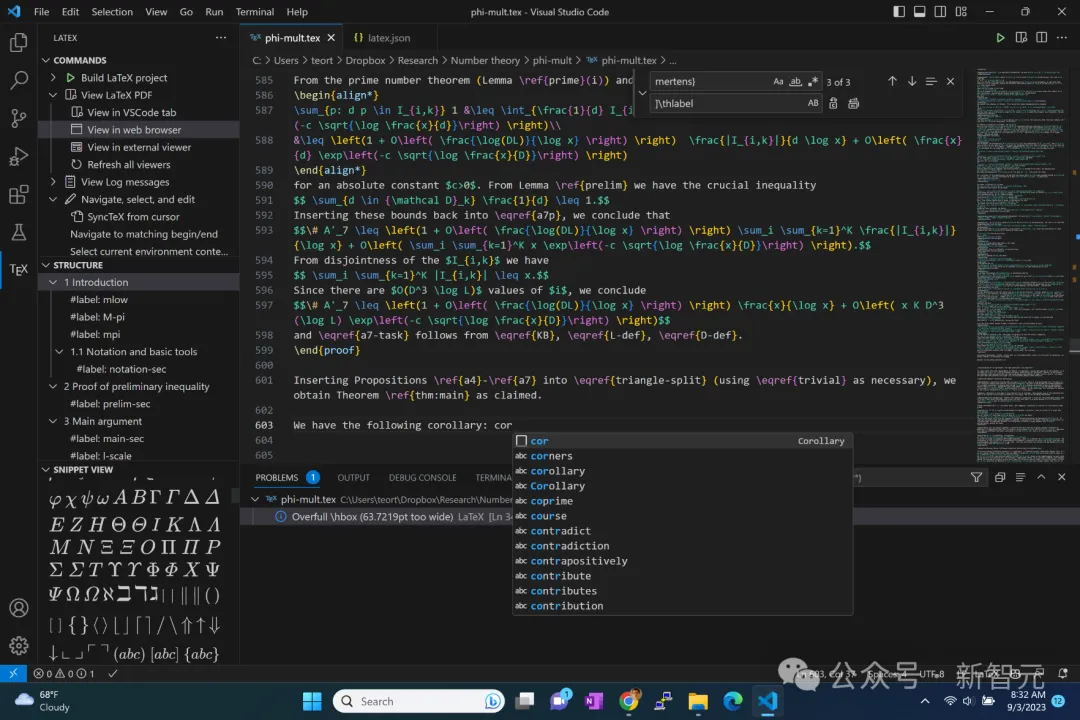Toggle Preserve Case in replace box
The image size is (1080, 720).
(x=813, y=103)
